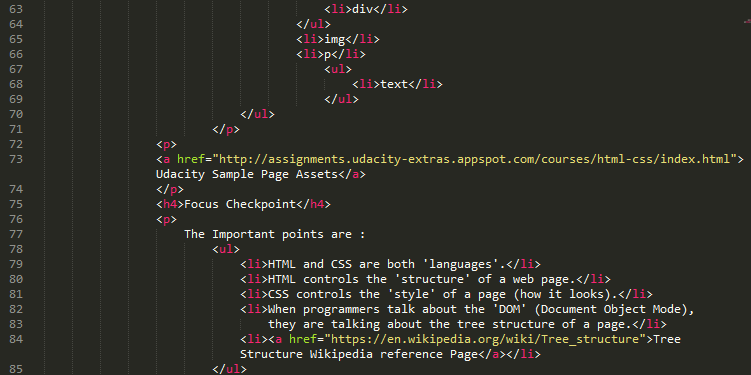Click the udacity-extras appspot URL on line 73
The height and width of the screenshot is (375, 751).
coord(476,159)
